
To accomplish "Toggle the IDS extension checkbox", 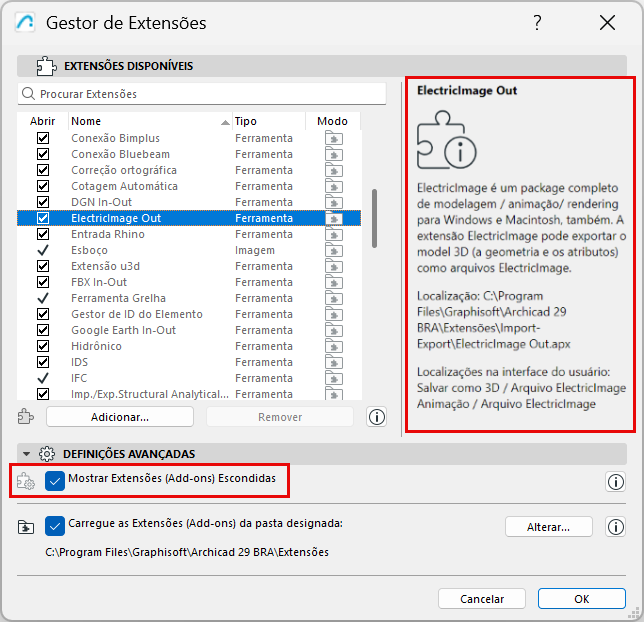I will (x=43, y=362).
